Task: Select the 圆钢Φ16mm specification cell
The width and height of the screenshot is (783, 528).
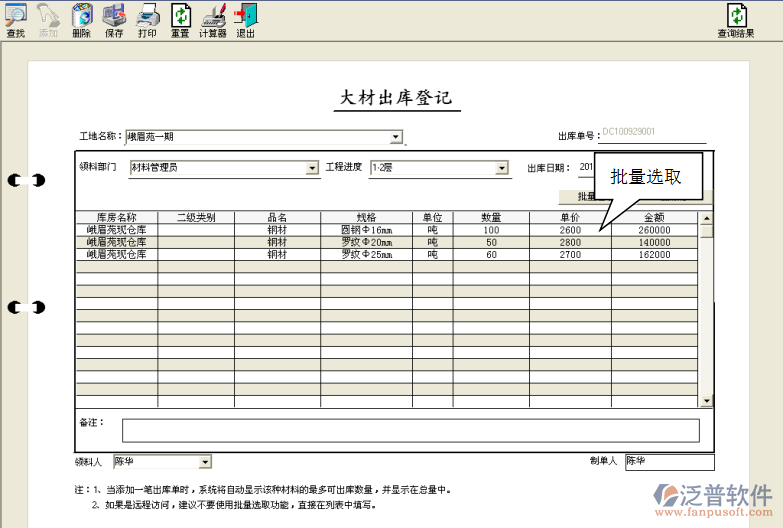Action: [x=366, y=230]
